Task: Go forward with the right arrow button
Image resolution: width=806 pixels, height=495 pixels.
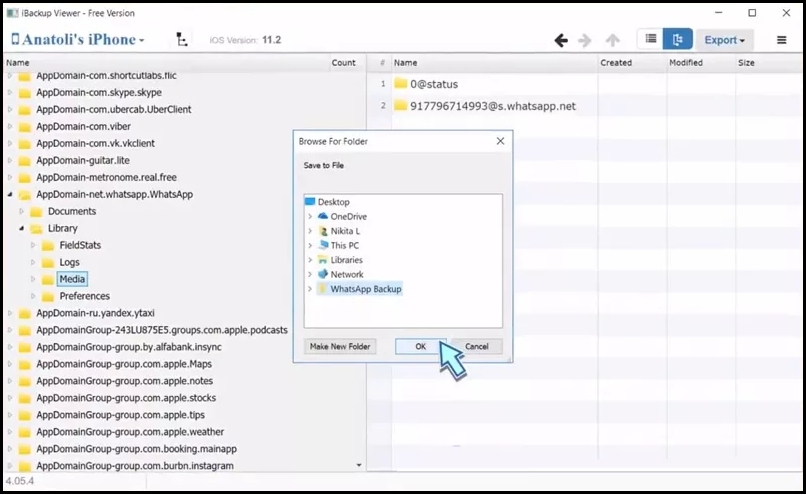Action: [x=585, y=40]
